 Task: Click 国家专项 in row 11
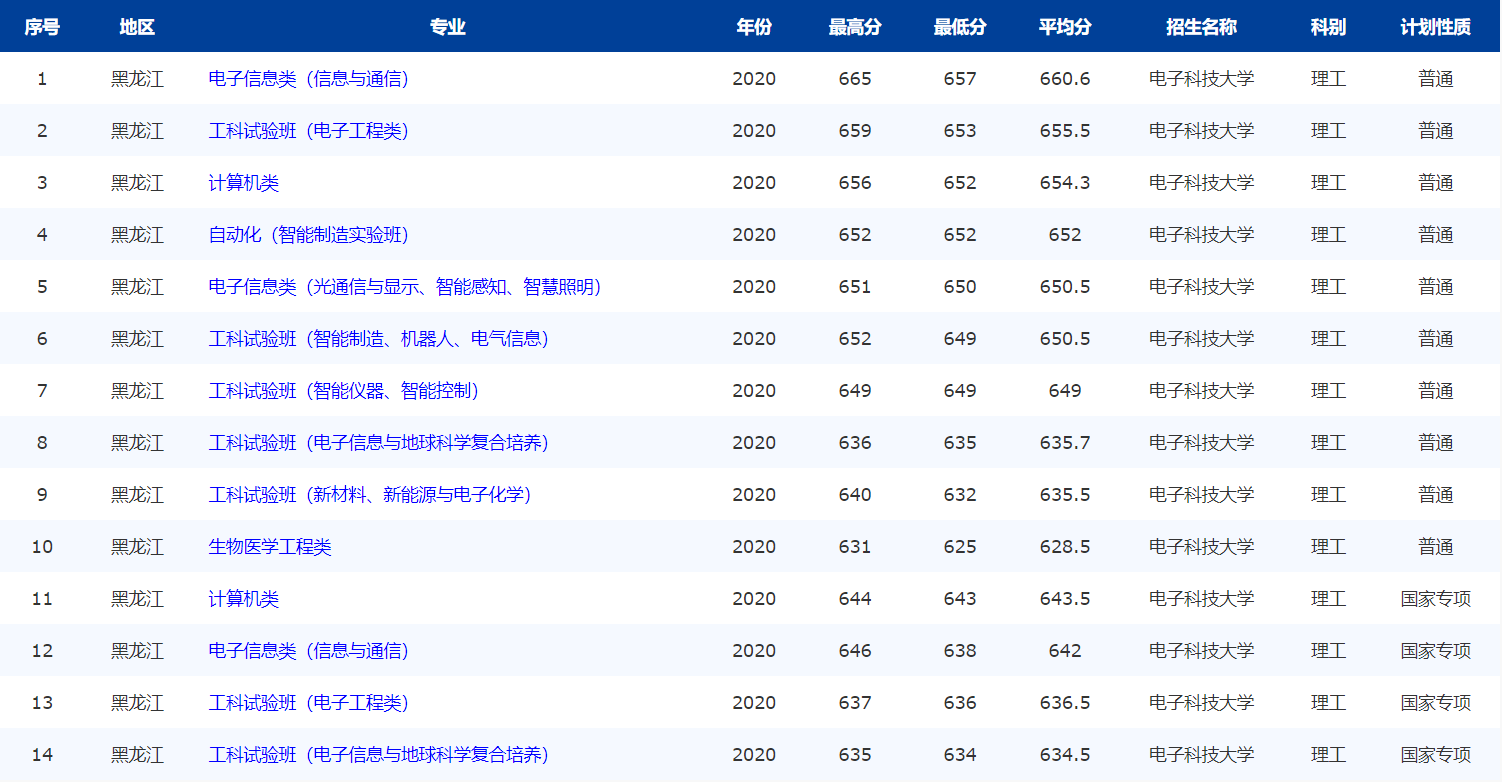click(x=1435, y=598)
